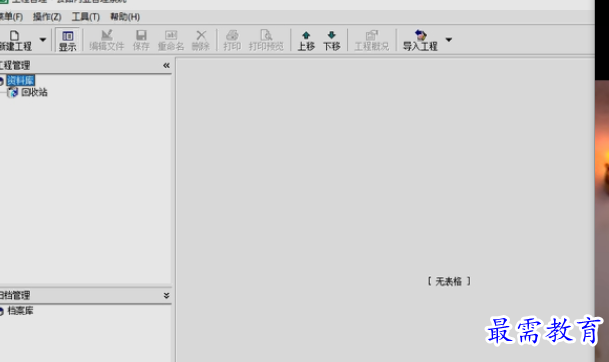Image resolution: width=609 pixels, height=362 pixels.
Task: Open the 帮助(H) menu
Action: 125,17
